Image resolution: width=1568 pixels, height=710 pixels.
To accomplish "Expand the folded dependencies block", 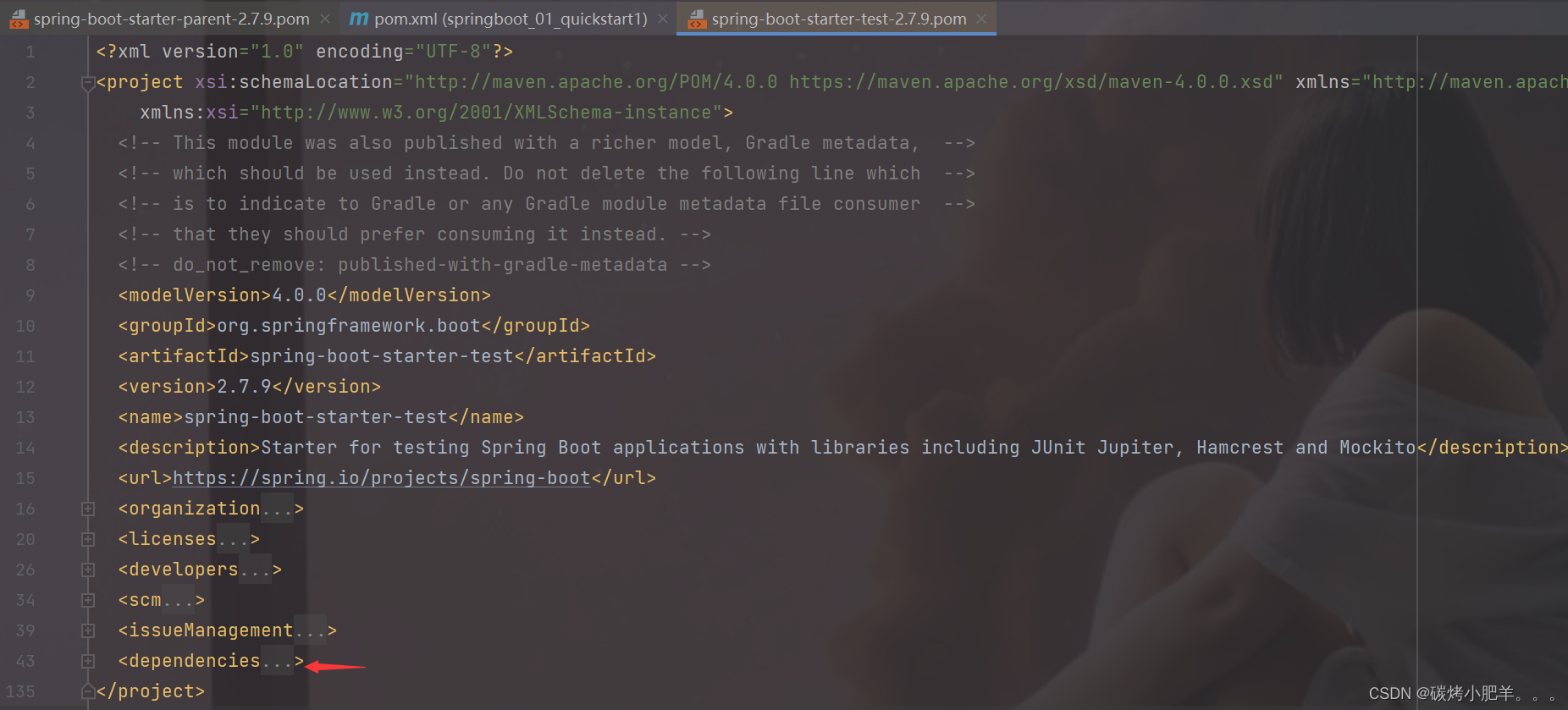I will click(x=87, y=661).
